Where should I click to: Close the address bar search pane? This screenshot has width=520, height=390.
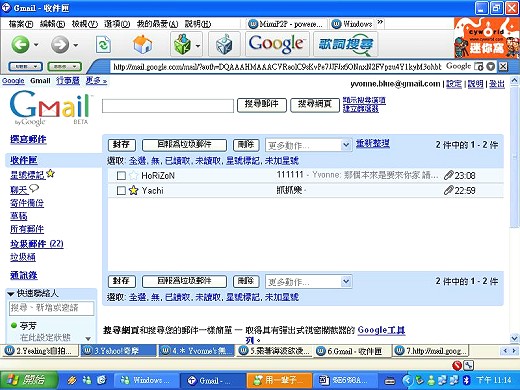tap(503, 66)
